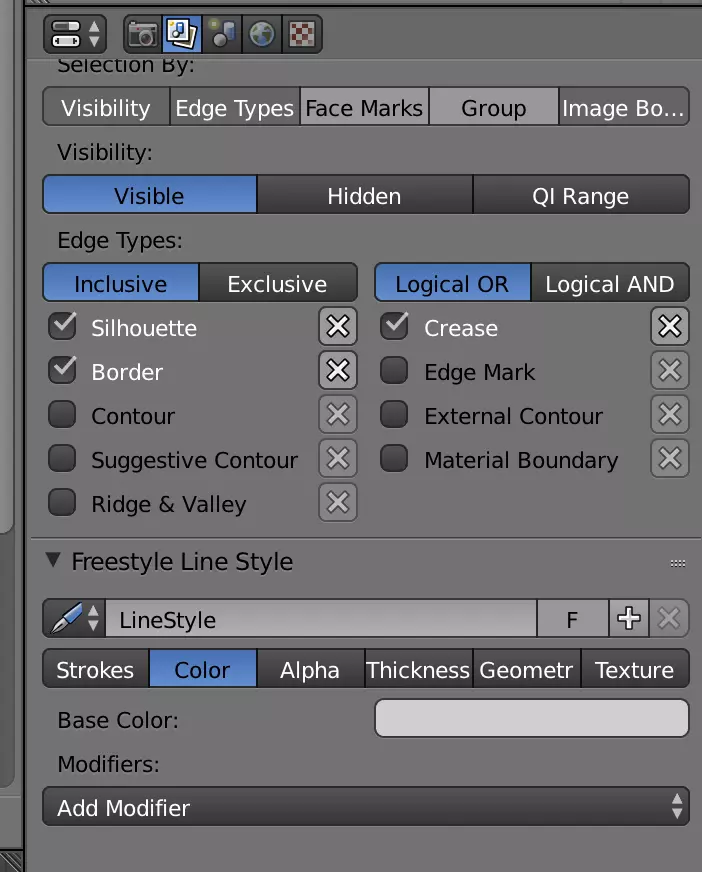
Task: Switch to the Strokes tab
Action: tap(95, 670)
